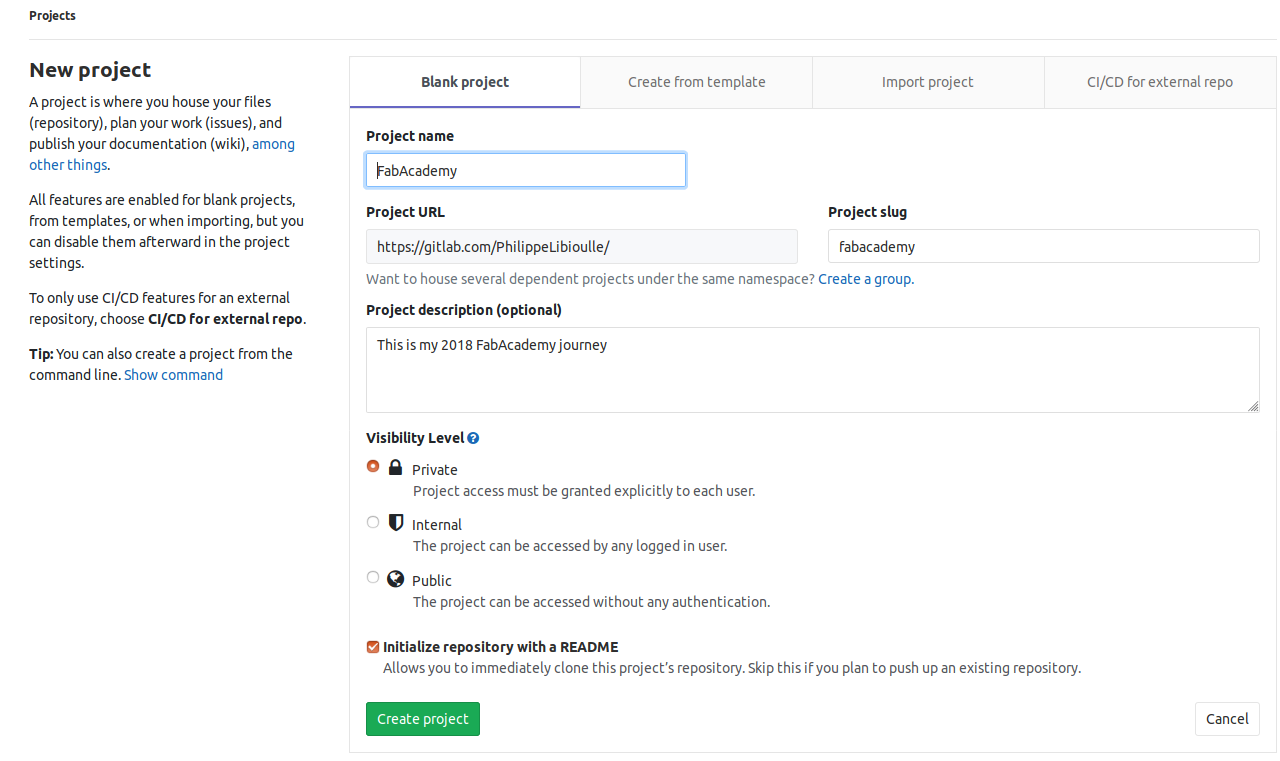1280x761 pixels.
Task: Click the Public globe icon
Action: click(x=395, y=579)
